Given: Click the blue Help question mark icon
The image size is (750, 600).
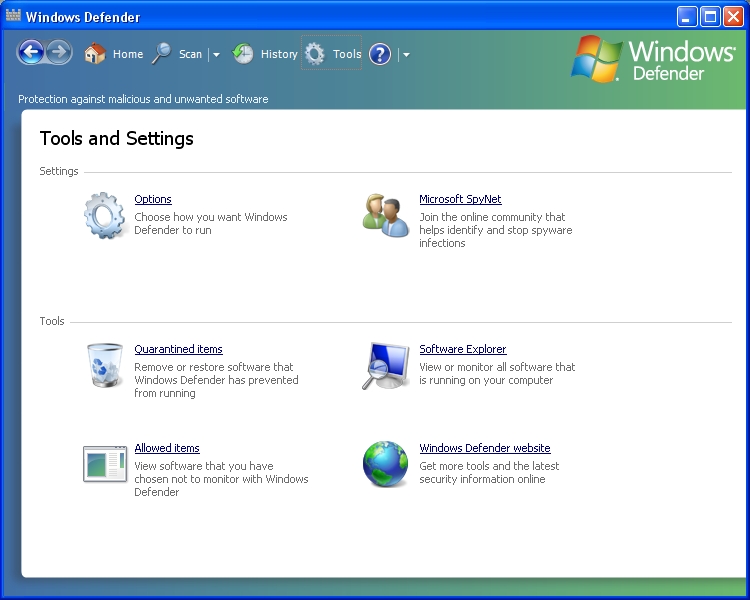Looking at the screenshot, I should [x=380, y=54].
